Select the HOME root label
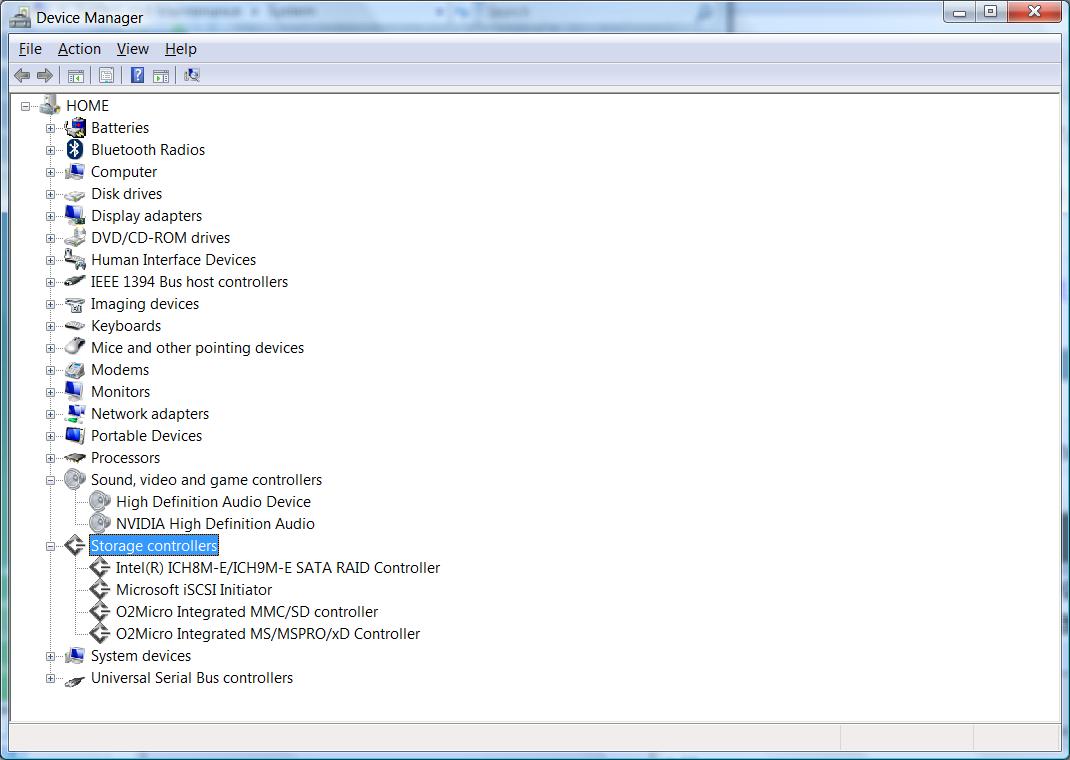Screen dimensions: 1070x760 87,106
